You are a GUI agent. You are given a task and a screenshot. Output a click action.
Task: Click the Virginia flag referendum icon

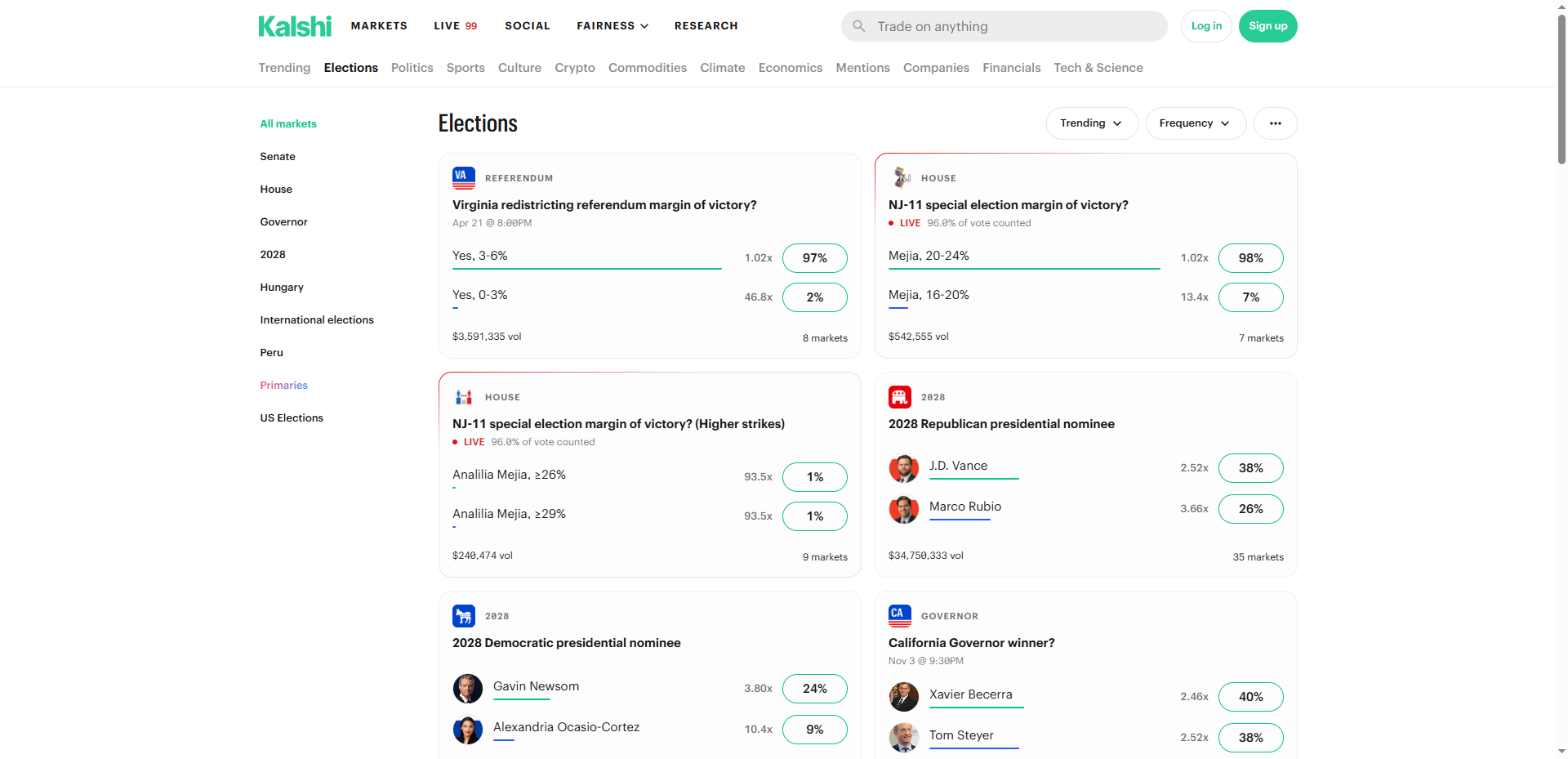tap(464, 178)
